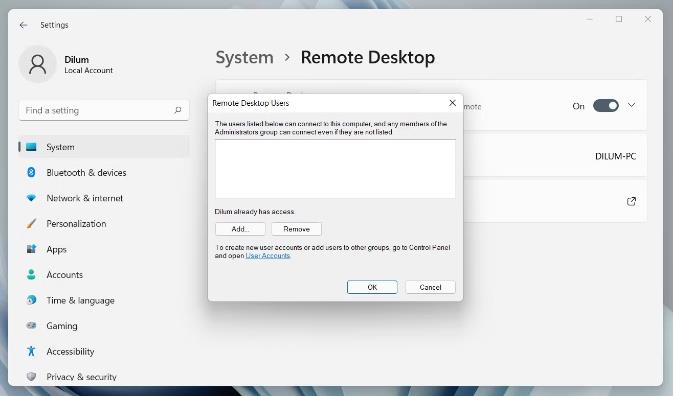The width and height of the screenshot is (674, 396).
Task: Open Personalization settings
Action: tap(104, 224)
